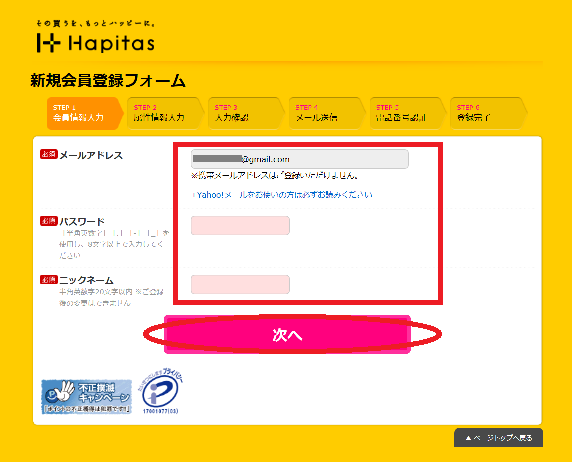The width and height of the screenshot is (572, 462).
Task: Click the red required badge beside パスワード
Action: 49,221
